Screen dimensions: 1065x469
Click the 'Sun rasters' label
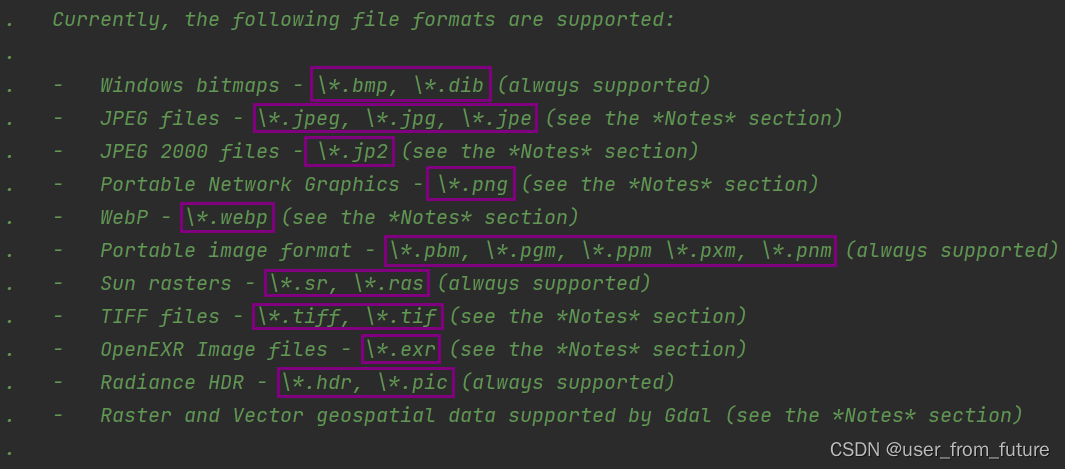(x=166, y=284)
